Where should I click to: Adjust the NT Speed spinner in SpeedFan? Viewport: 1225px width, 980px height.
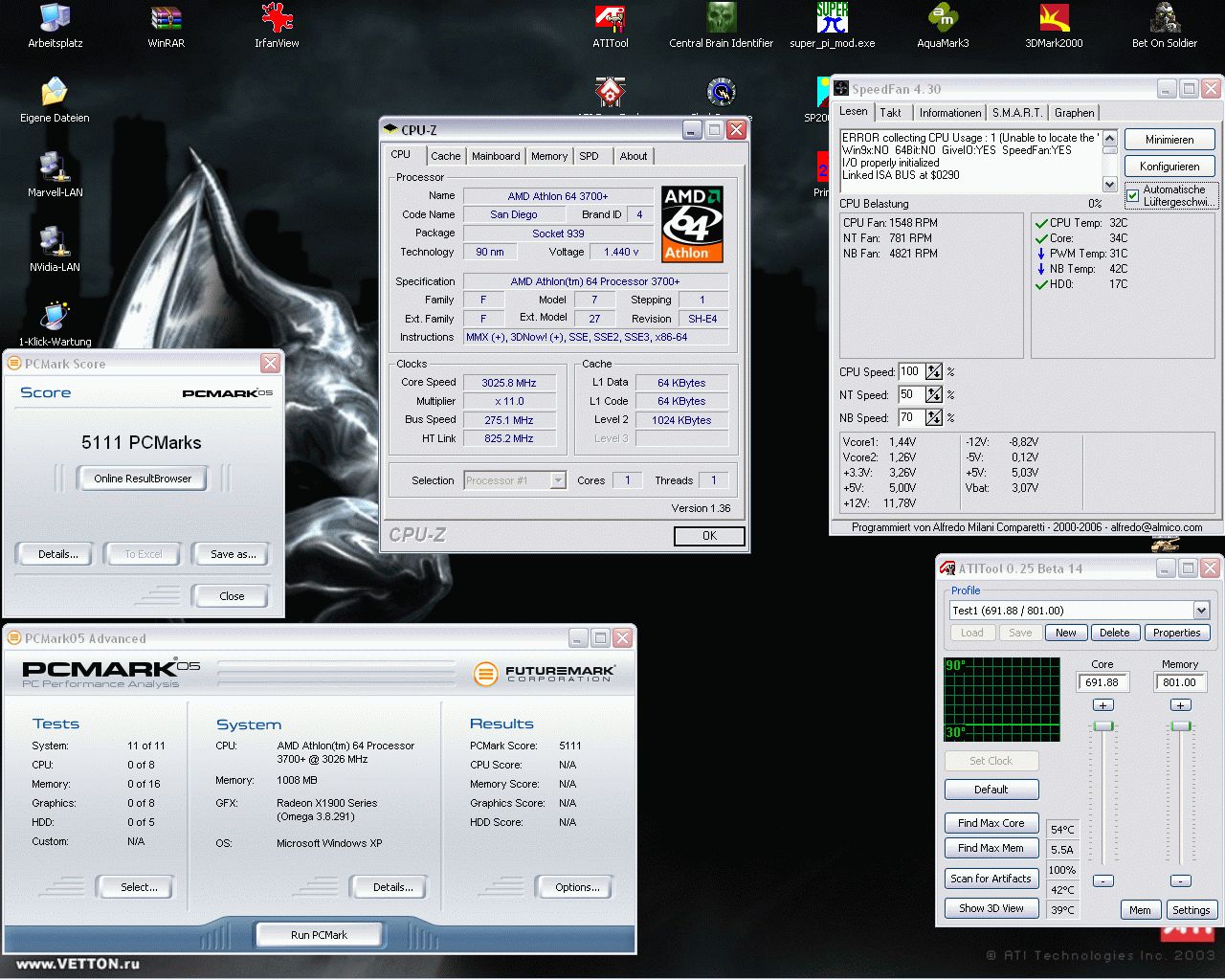point(933,395)
